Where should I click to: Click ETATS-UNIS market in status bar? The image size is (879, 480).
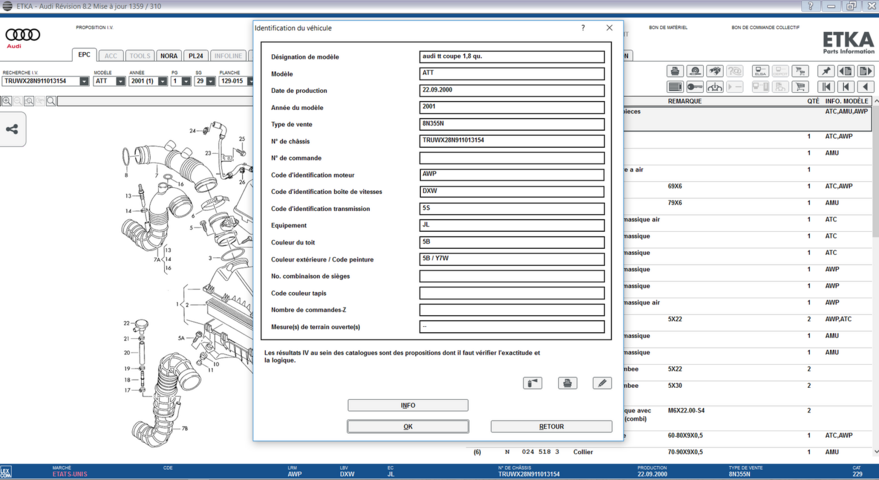coord(70,474)
